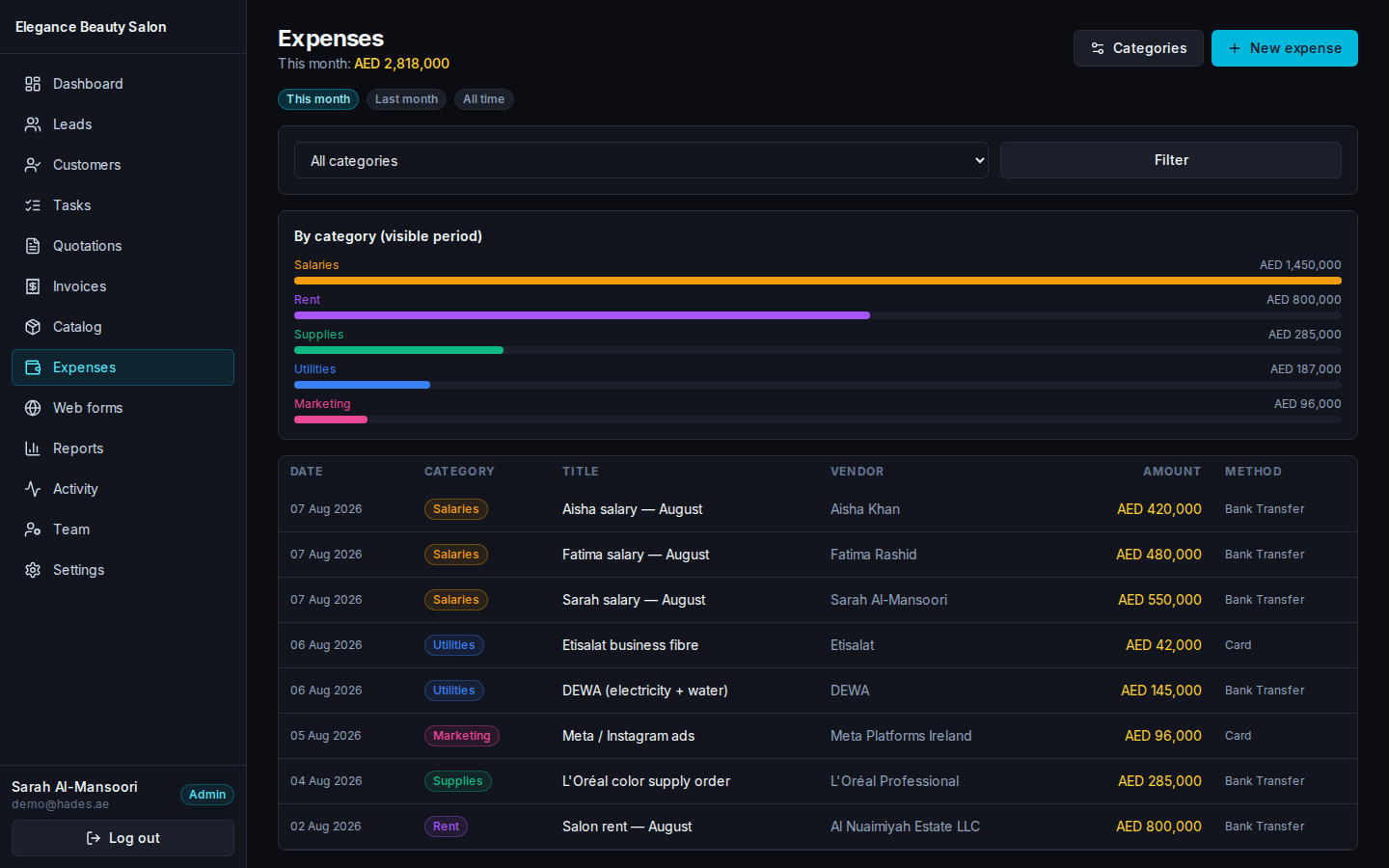The width and height of the screenshot is (1389, 868).
Task: Apply the Filter button
Action: coord(1171,160)
